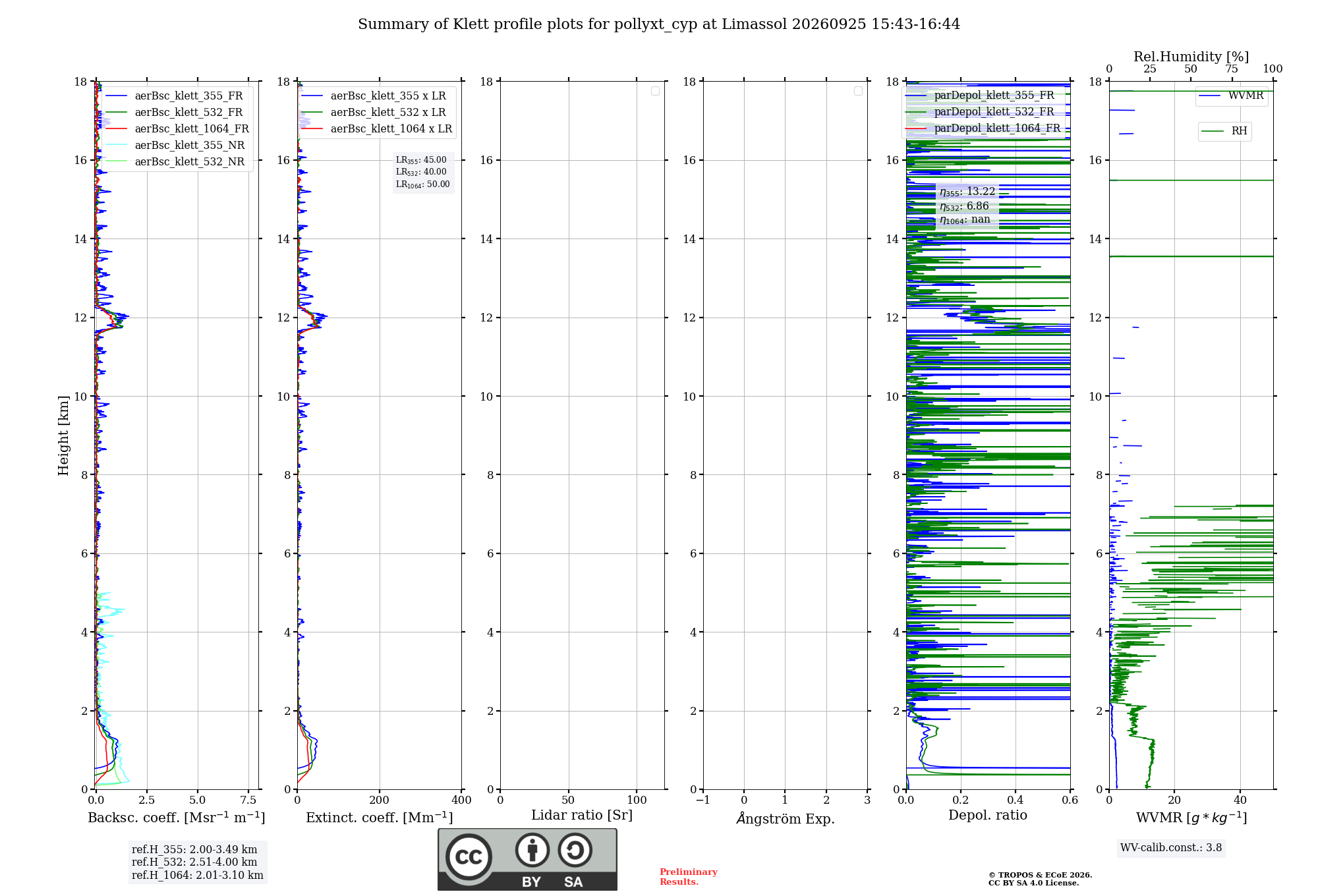Click the LR532: 40.00 annotation
Image resolution: width=1318 pixels, height=896 pixels.
tap(421, 172)
